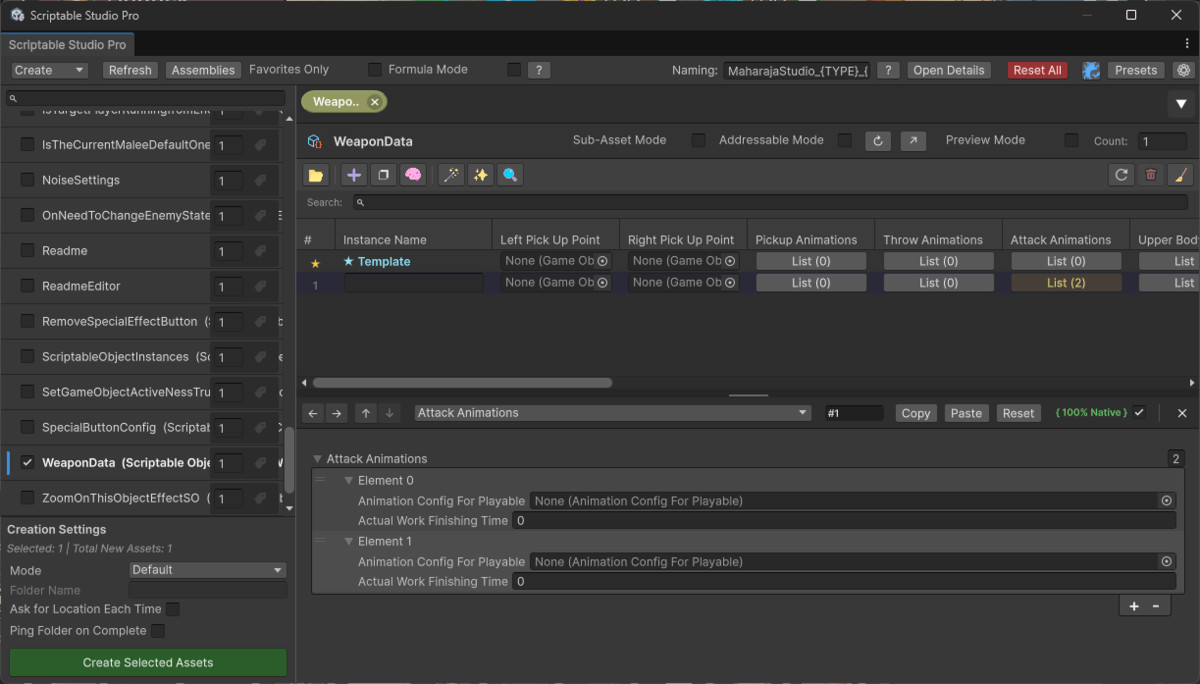Toggle Ping Folder on Complete checkbox
Viewport: 1200px width, 684px height.
pos(158,631)
